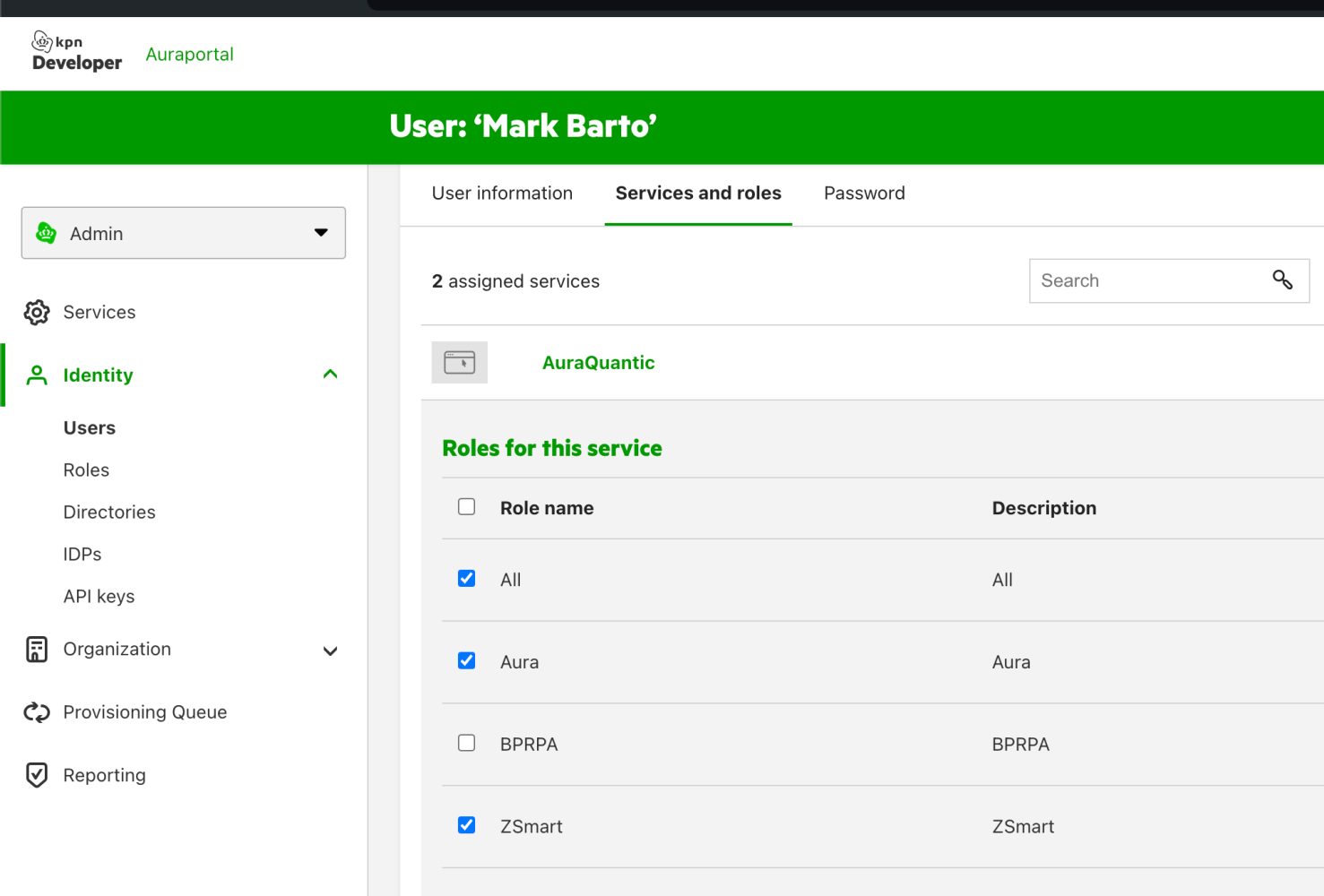The width and height of the screenshot is (1324, 896).
Task: Click the ZSmart role name text
Action: tap(532, 827)
